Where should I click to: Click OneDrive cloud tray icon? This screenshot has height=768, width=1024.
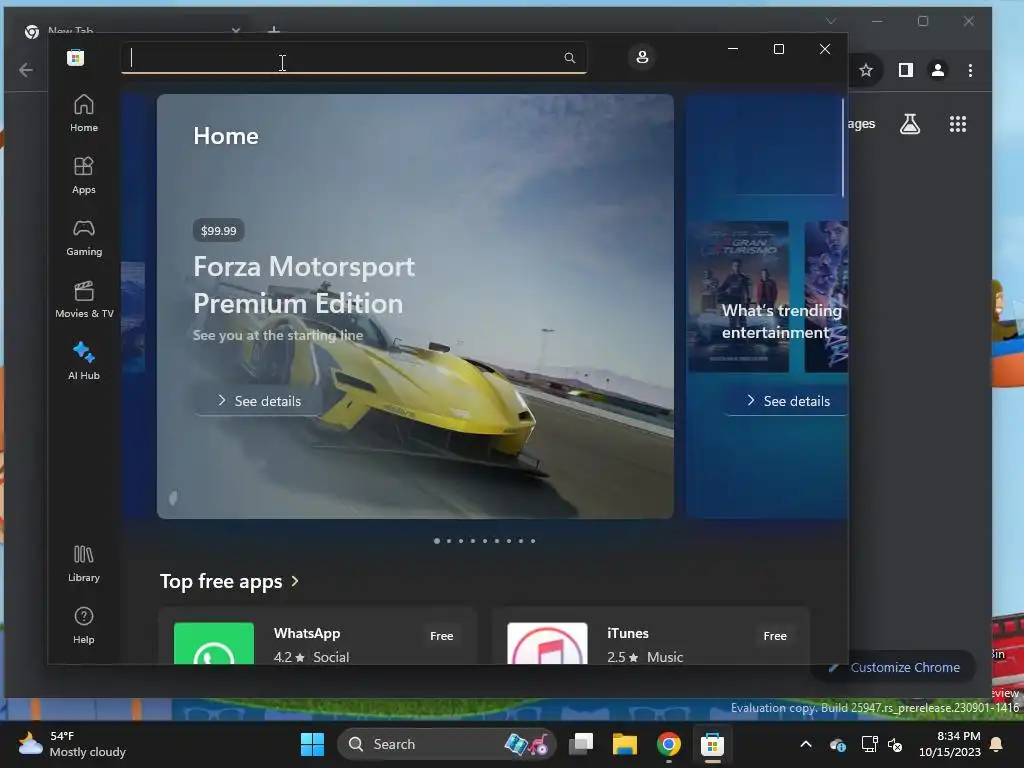pyautogui.click(x=838, y=744)
